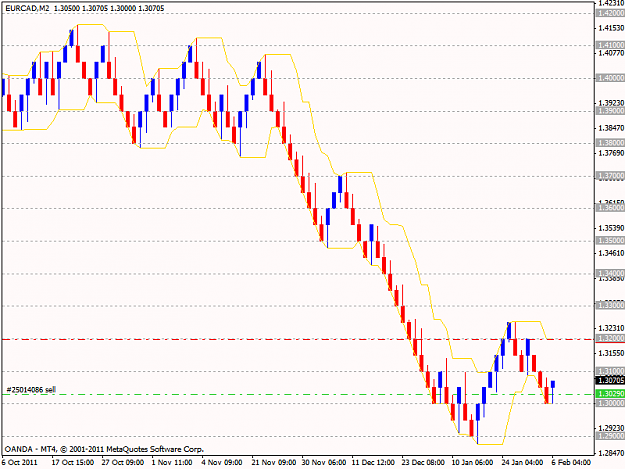Click the 27 Oct 09:00 time label
625x469 pixels.
click(x=122, y=462)
